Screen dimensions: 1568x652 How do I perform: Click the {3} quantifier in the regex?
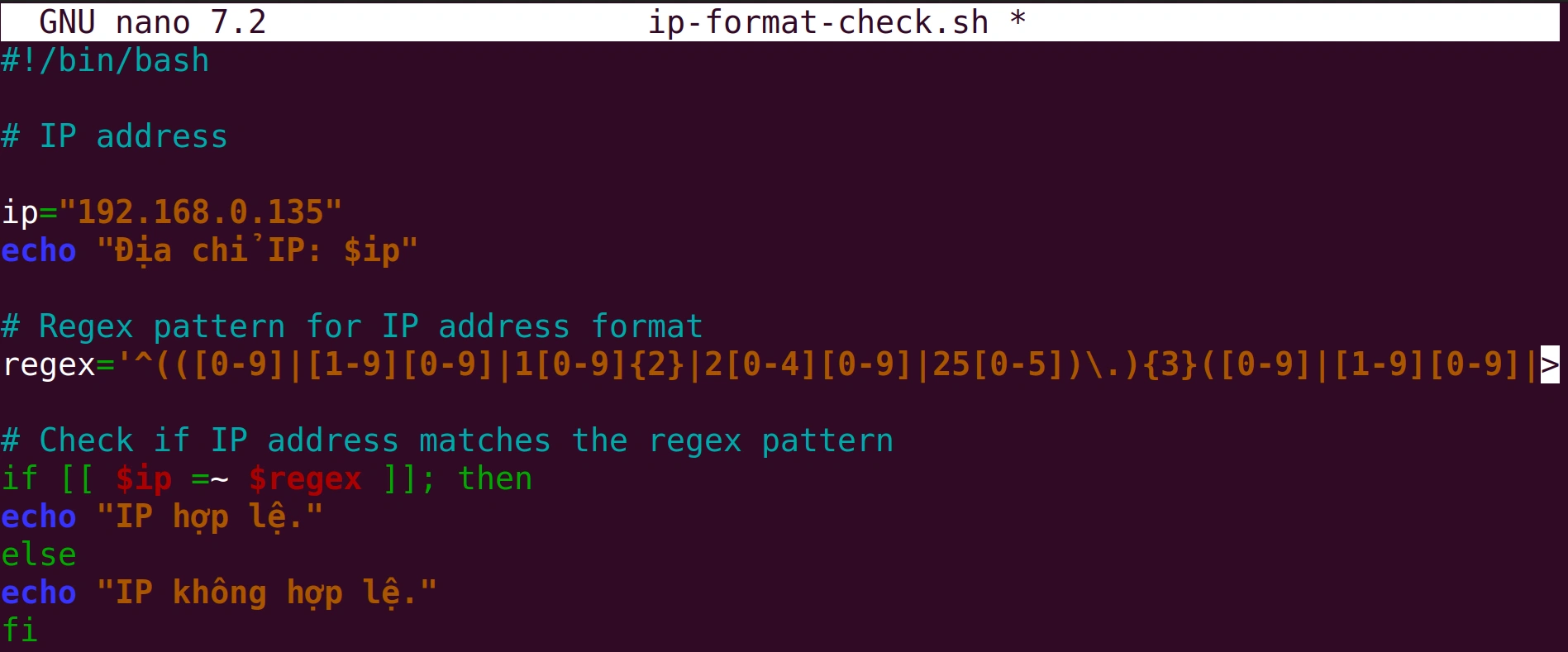(x=1170, y=364)
